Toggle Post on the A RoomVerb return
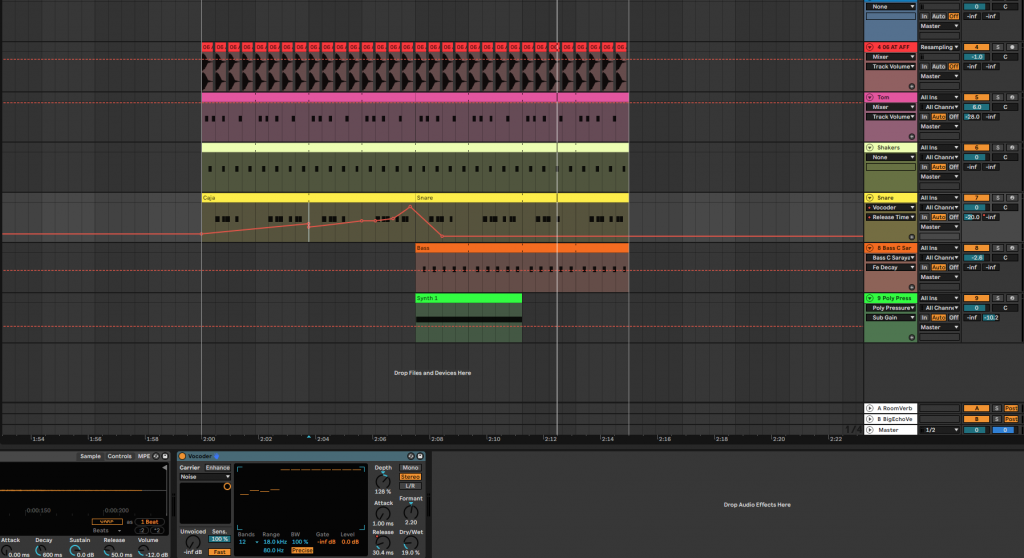The width and height of the screenshot is (1024, 558). 1011,408
